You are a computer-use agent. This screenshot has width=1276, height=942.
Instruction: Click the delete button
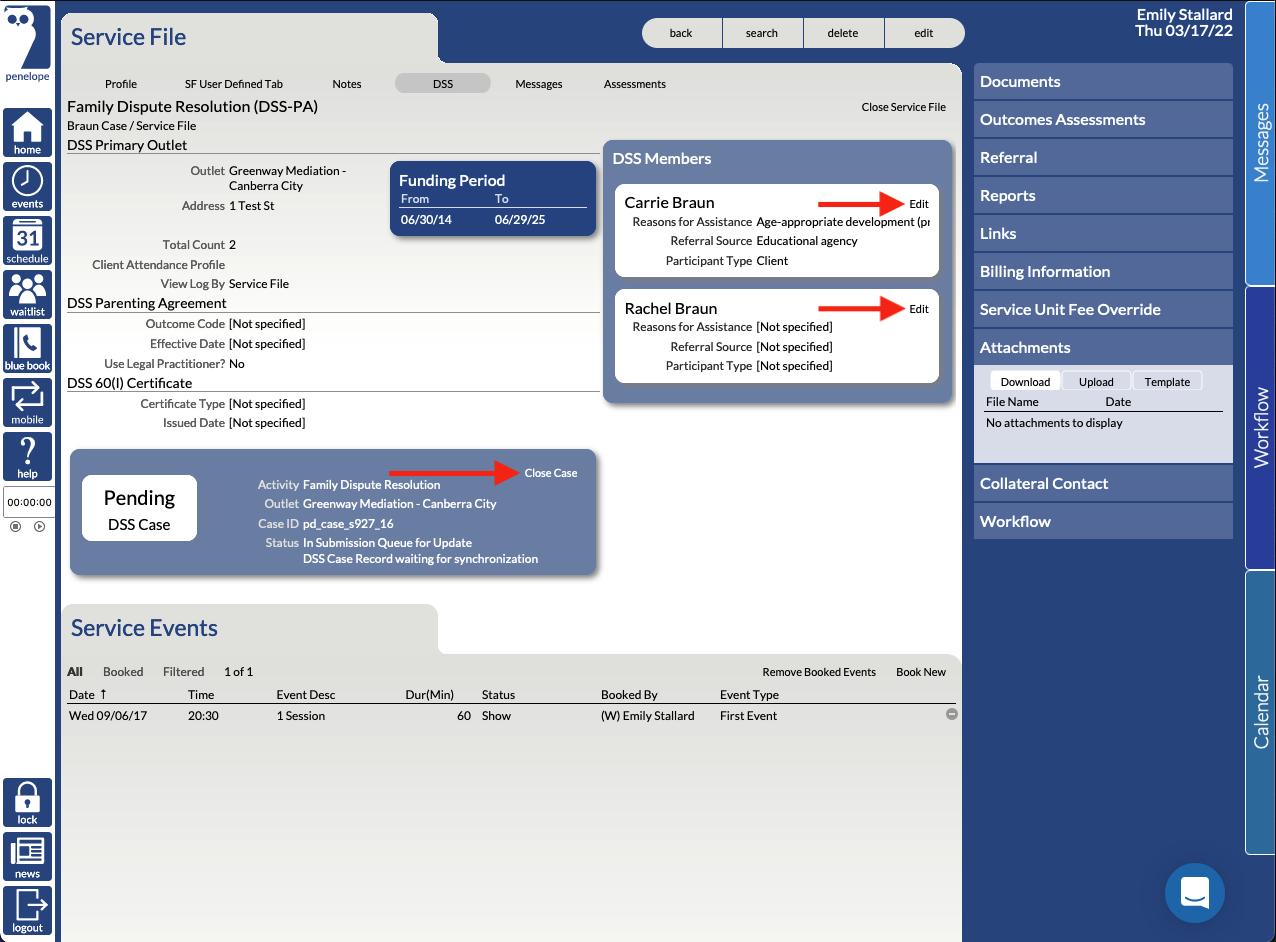click(x=843, y=33)
